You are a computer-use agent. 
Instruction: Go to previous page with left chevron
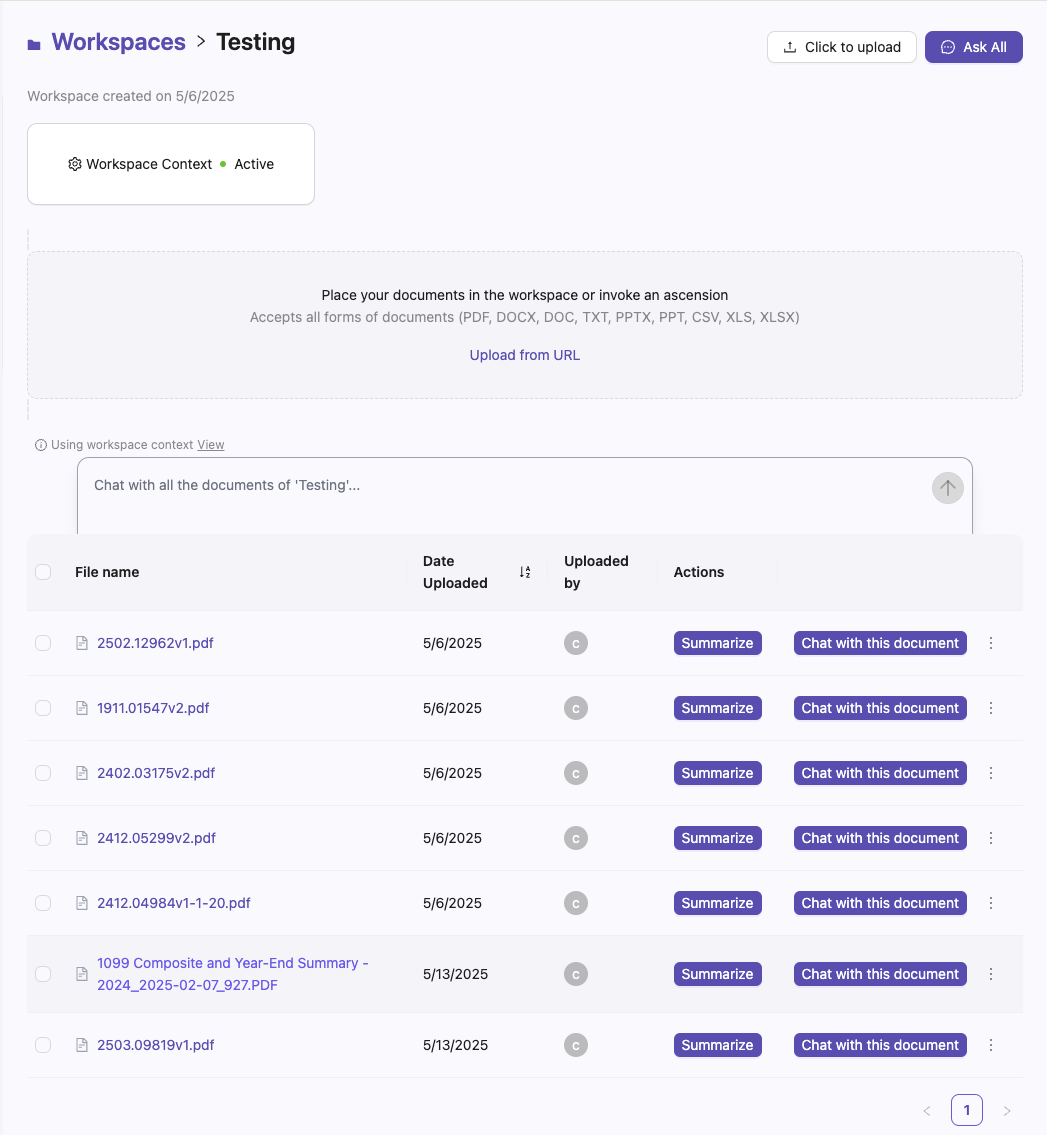927,1110
